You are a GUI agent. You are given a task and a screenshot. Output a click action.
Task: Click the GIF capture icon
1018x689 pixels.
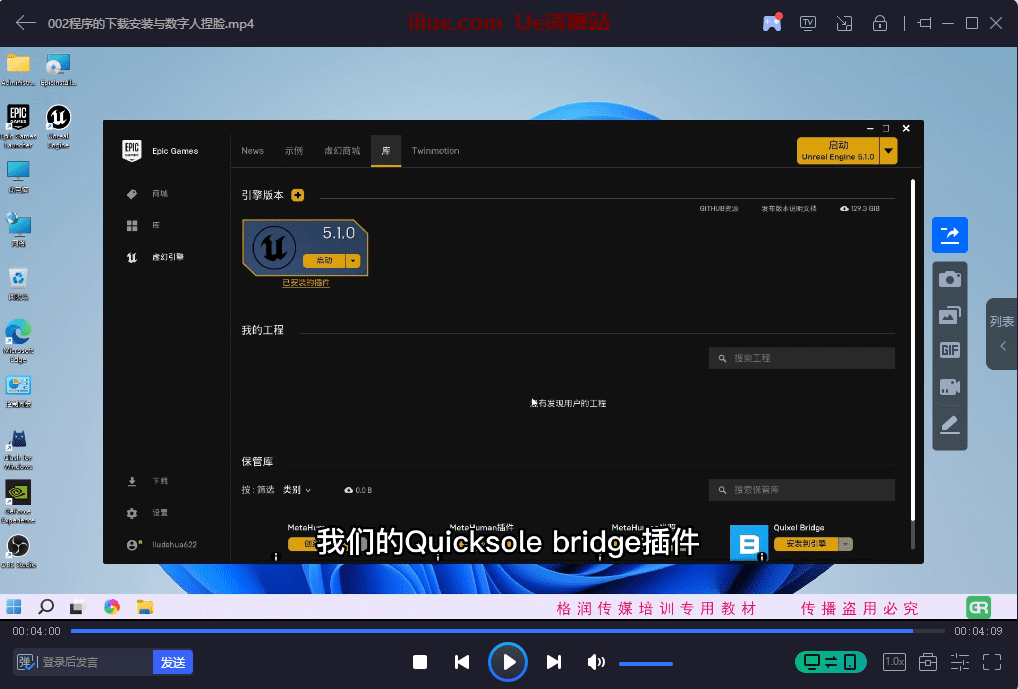click(x=949, y=350)
